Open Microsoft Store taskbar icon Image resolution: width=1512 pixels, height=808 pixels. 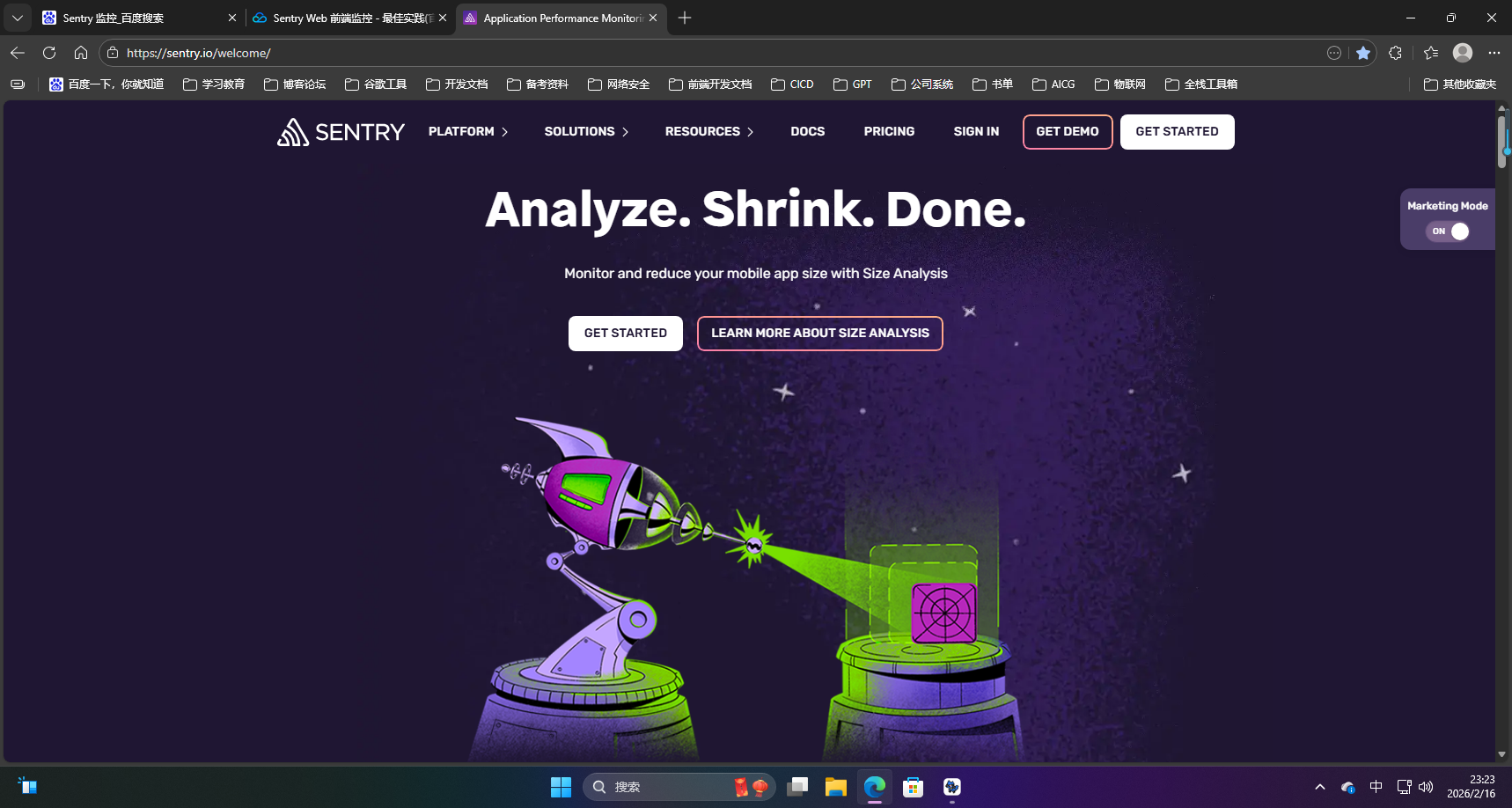coord(914,787)
